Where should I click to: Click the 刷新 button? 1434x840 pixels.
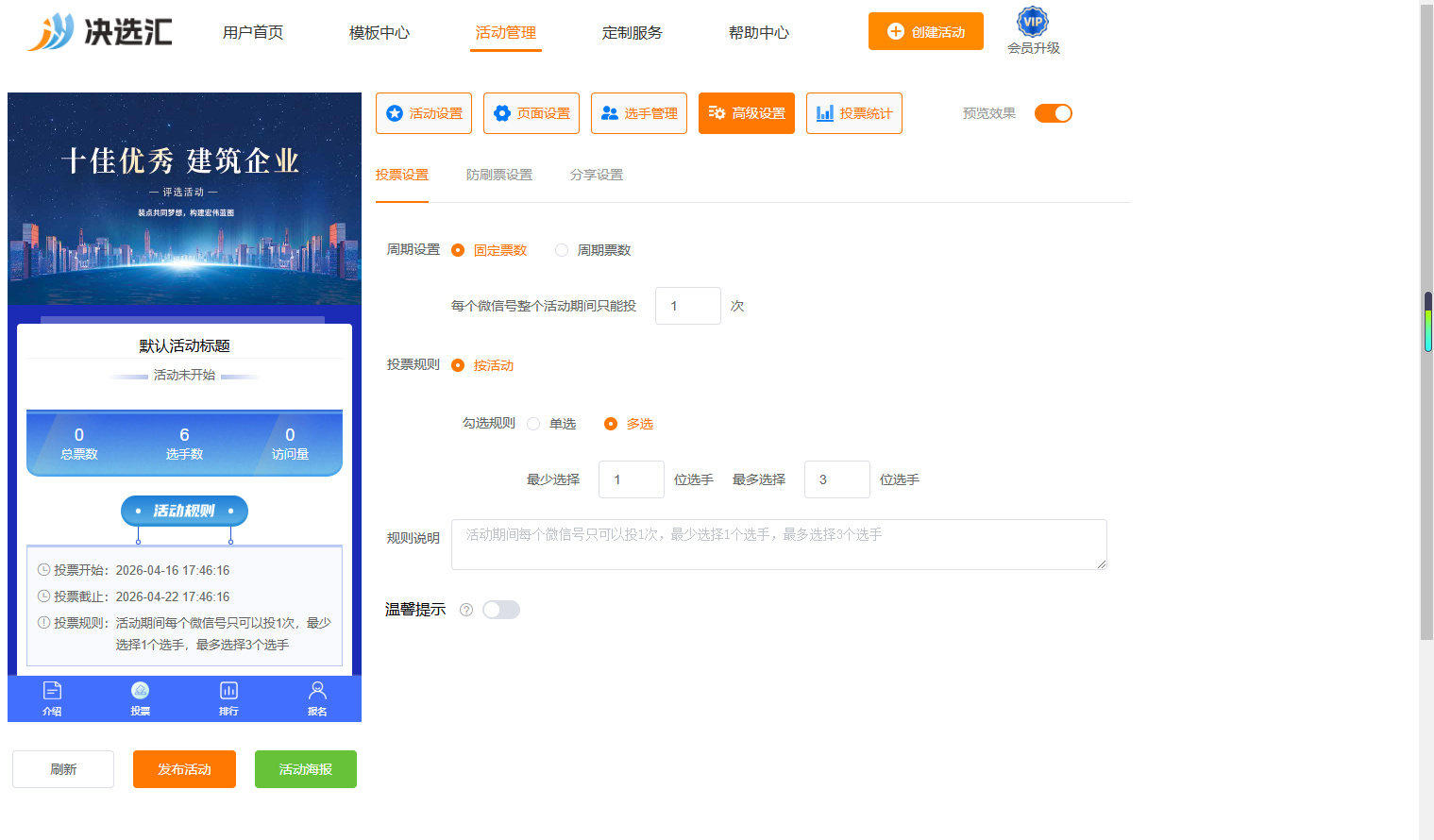[x=63, y=769]
